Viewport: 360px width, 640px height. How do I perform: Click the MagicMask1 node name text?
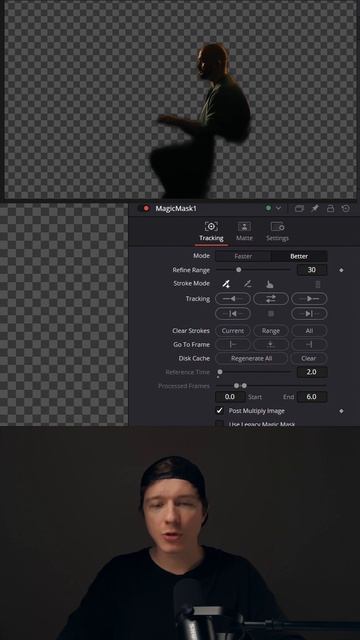(x=176, y=209)
